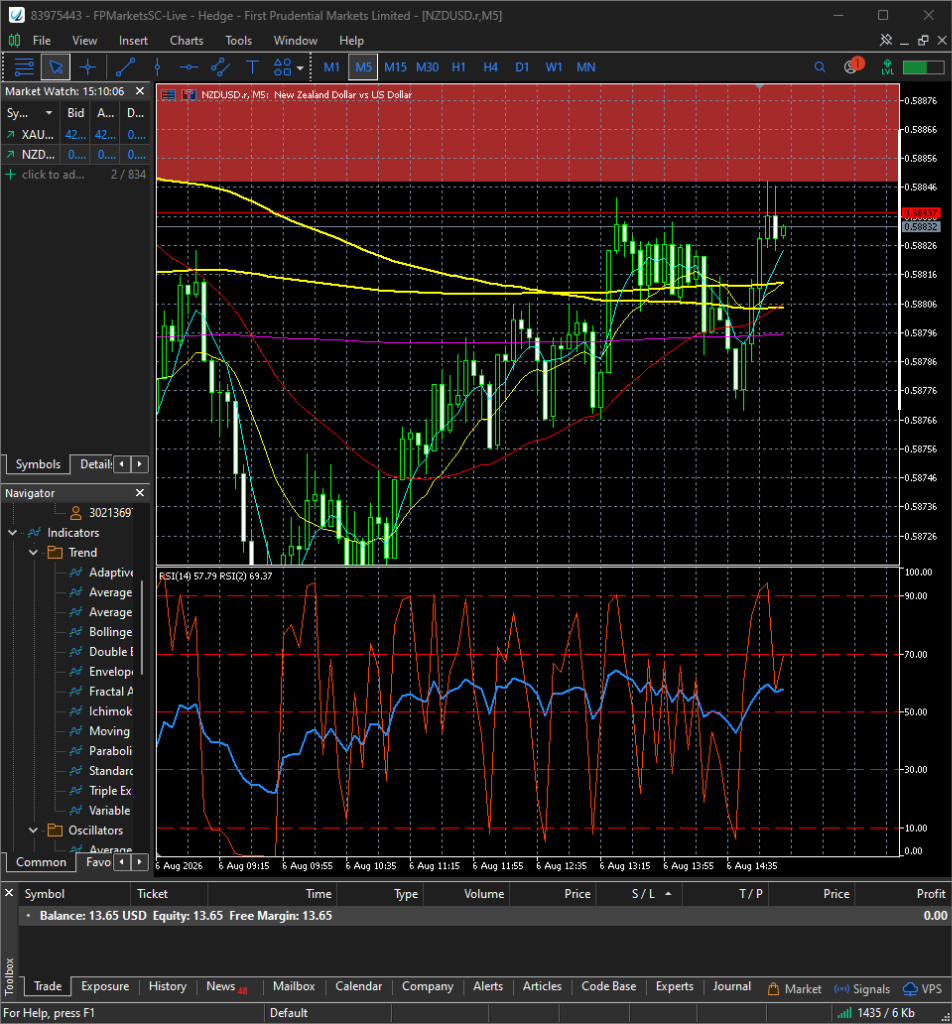Switch to the Symbols tab in Market Watch
Viewport: 952px width, 1024px height.
click(x=38, y=464)
